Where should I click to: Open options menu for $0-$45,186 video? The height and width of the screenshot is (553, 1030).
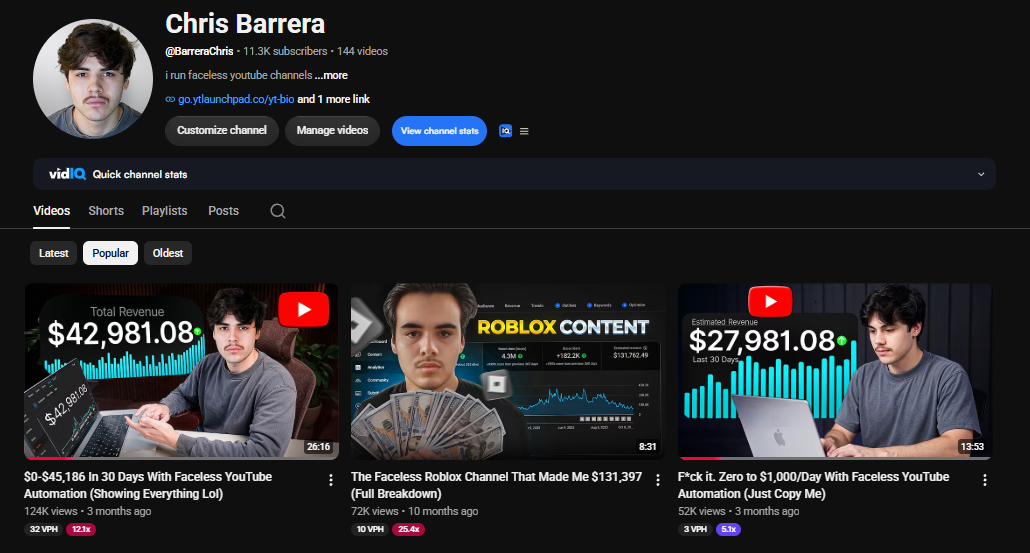[331, 480]
